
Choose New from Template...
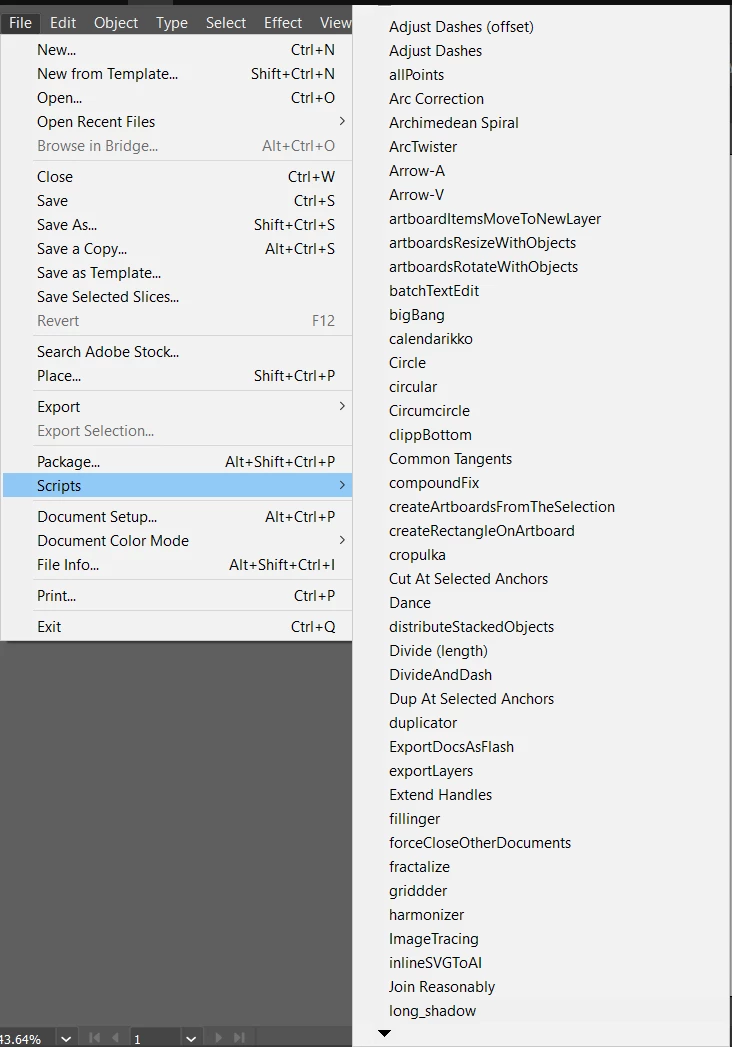pos(177,74)
